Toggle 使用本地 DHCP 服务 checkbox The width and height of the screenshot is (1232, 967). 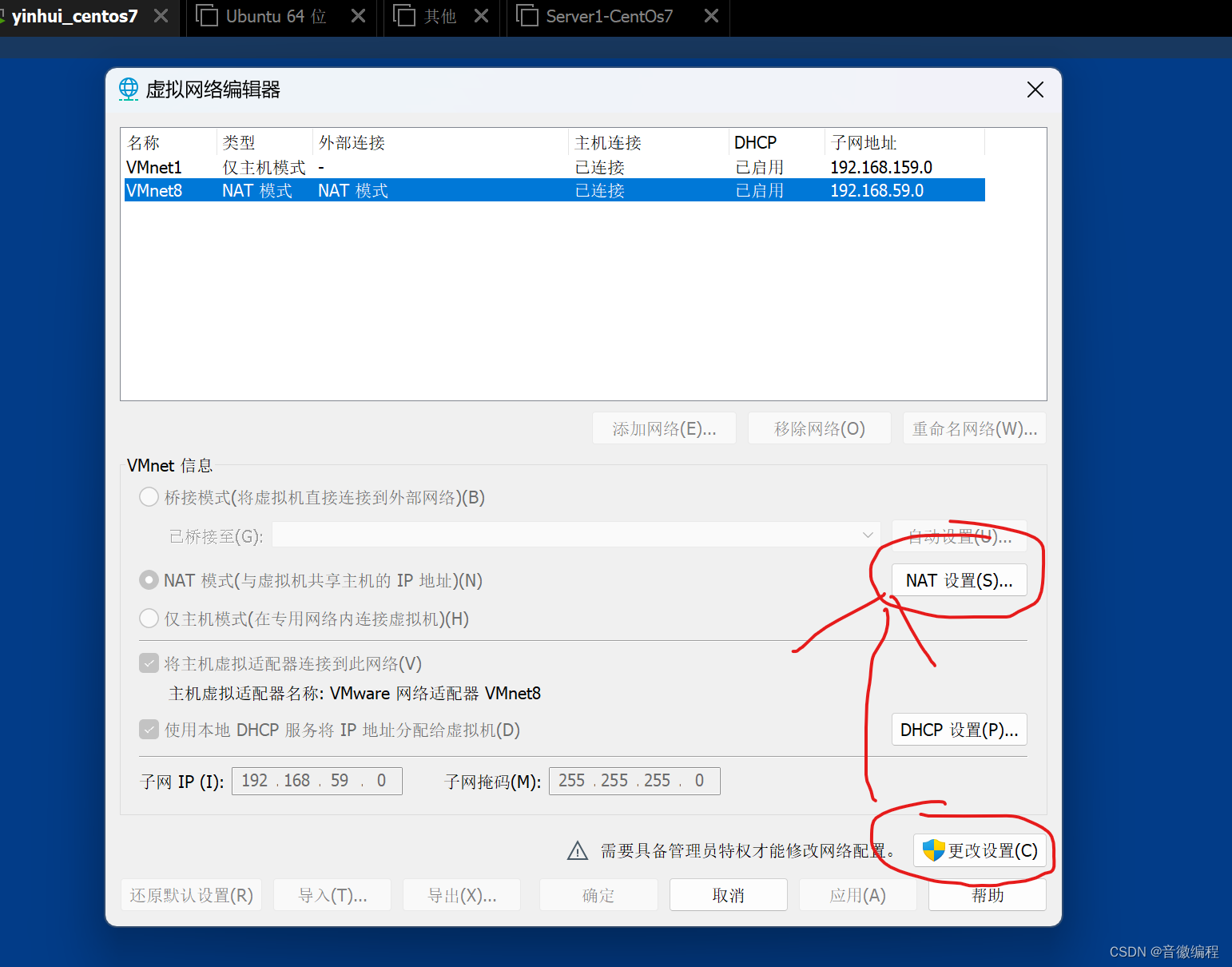149,730
